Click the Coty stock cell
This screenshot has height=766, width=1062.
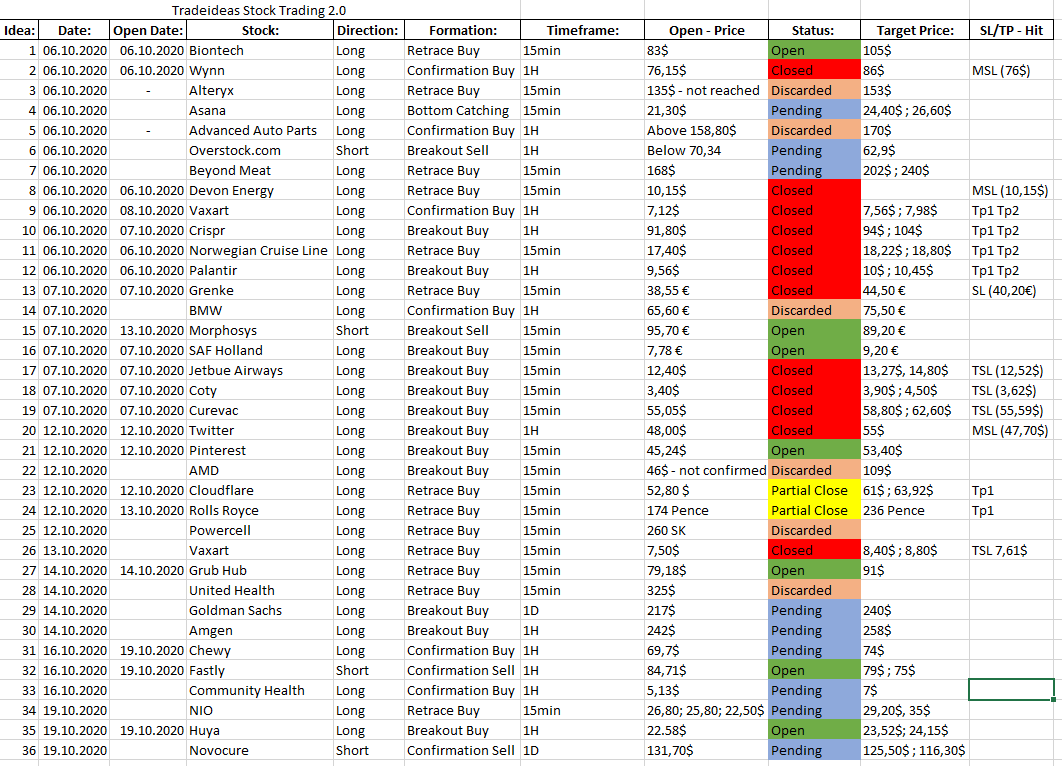(x=260, y=390)
